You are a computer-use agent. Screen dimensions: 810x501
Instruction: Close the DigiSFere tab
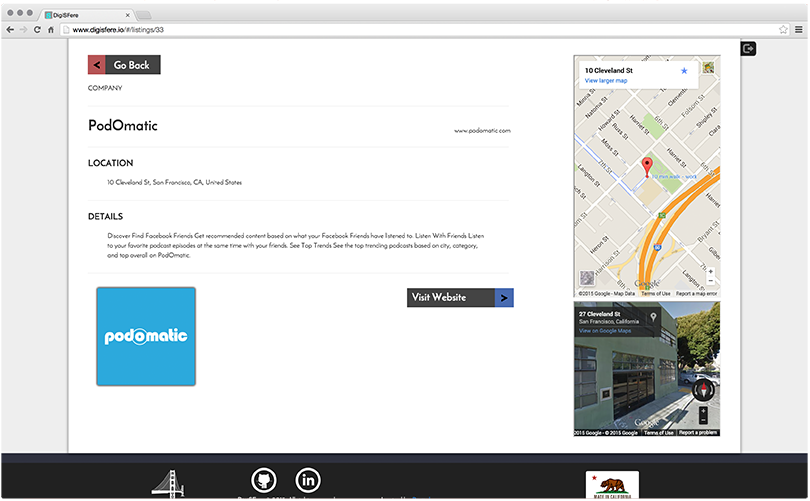click(x=128, y=15)
